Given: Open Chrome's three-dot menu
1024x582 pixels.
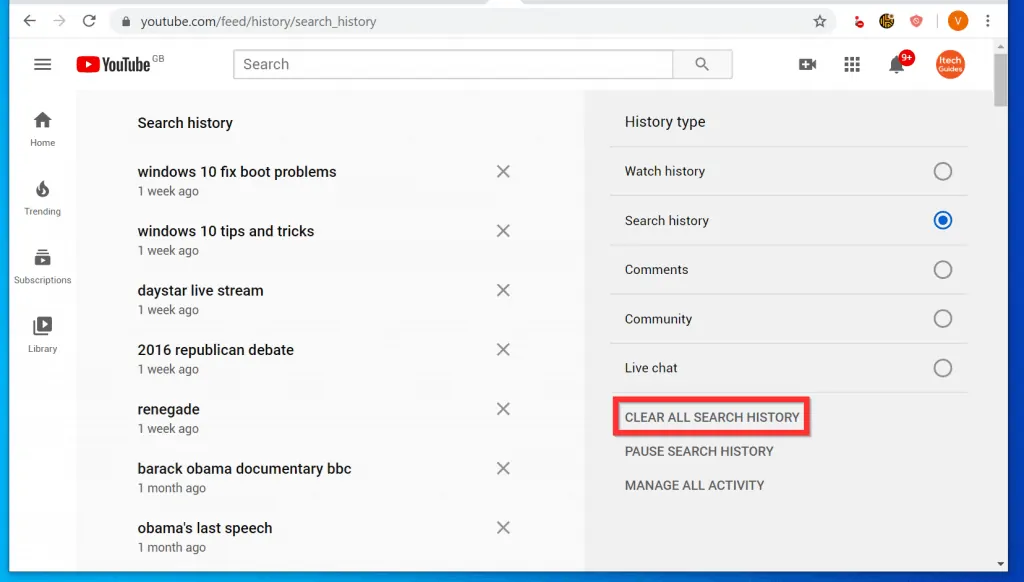Looking at the screenshot, I should (x=988, y=20).
